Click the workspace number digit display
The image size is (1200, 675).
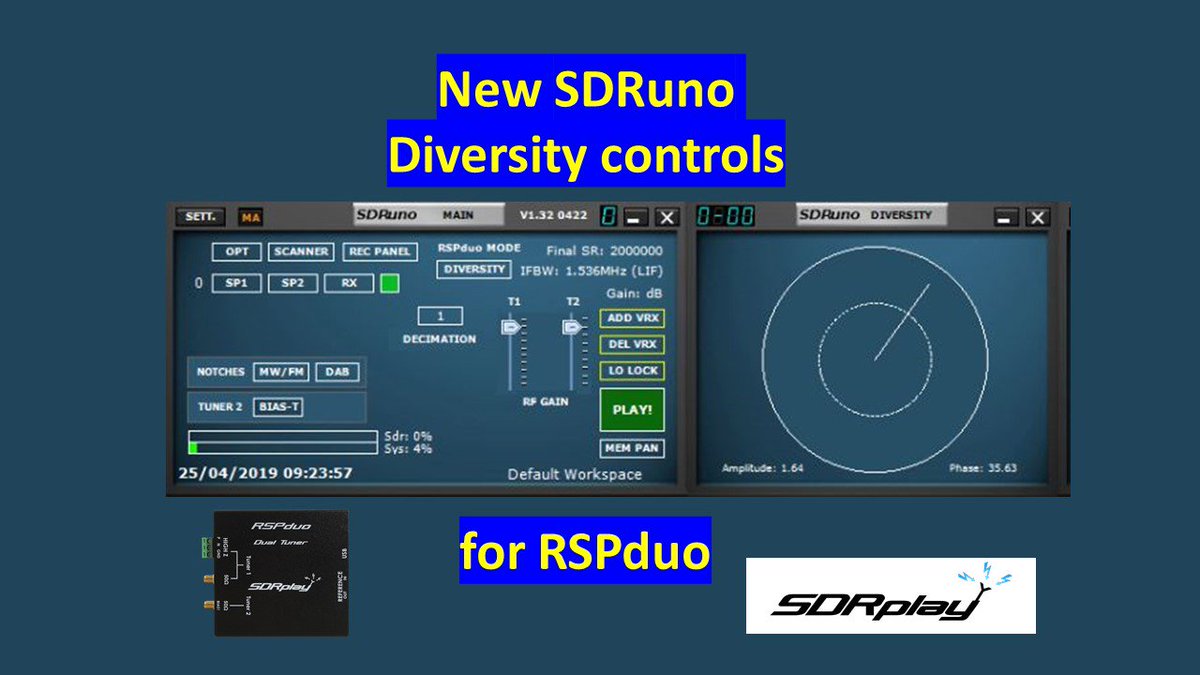pyautogui.click(x=608, y=216)
